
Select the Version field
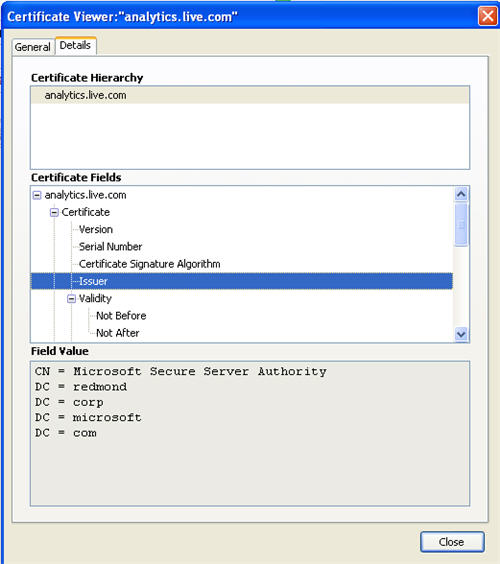coord(96,229)
